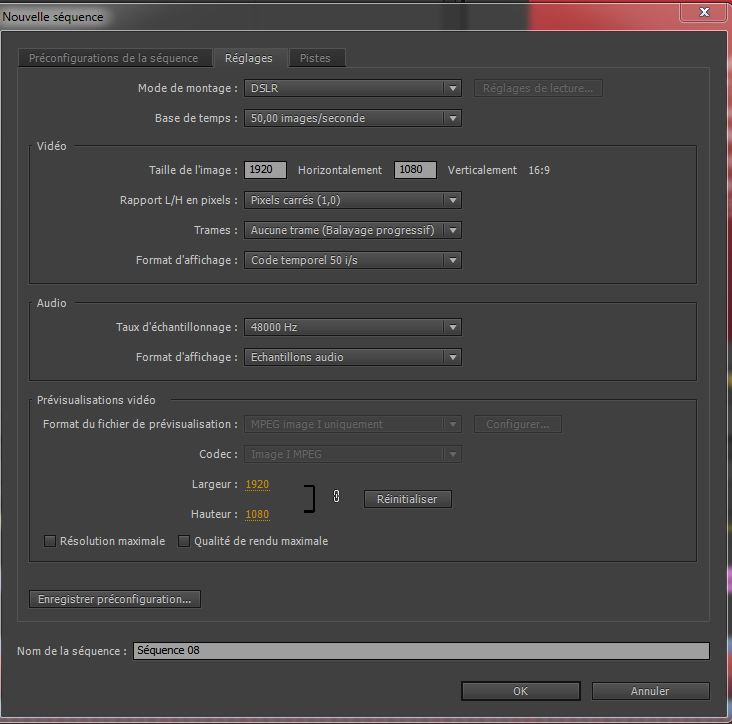Click the horizontal image size field 1920

click(x=265, y=170)
